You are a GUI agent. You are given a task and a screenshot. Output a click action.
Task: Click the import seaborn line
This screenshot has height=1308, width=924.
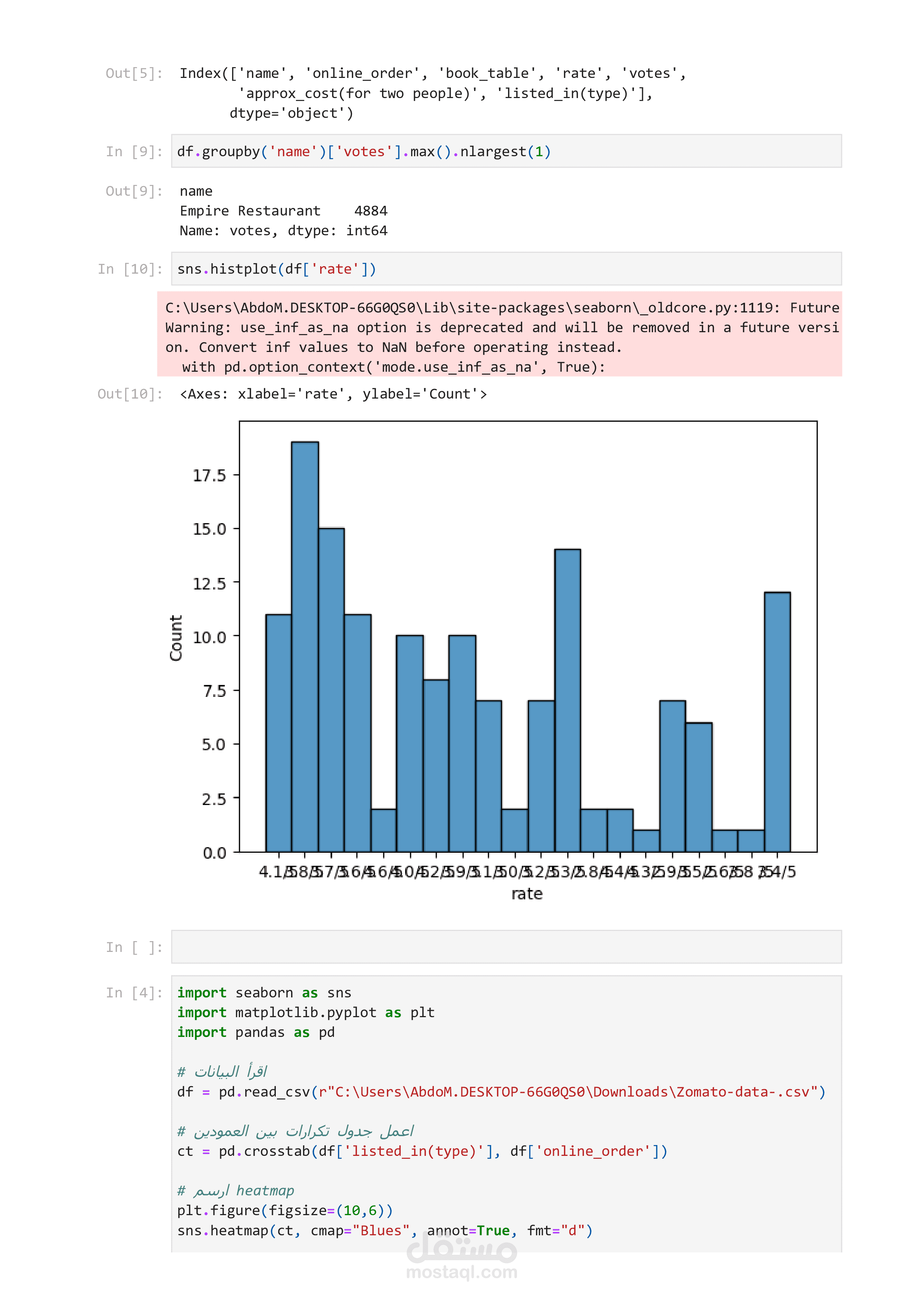coord(264,993)
